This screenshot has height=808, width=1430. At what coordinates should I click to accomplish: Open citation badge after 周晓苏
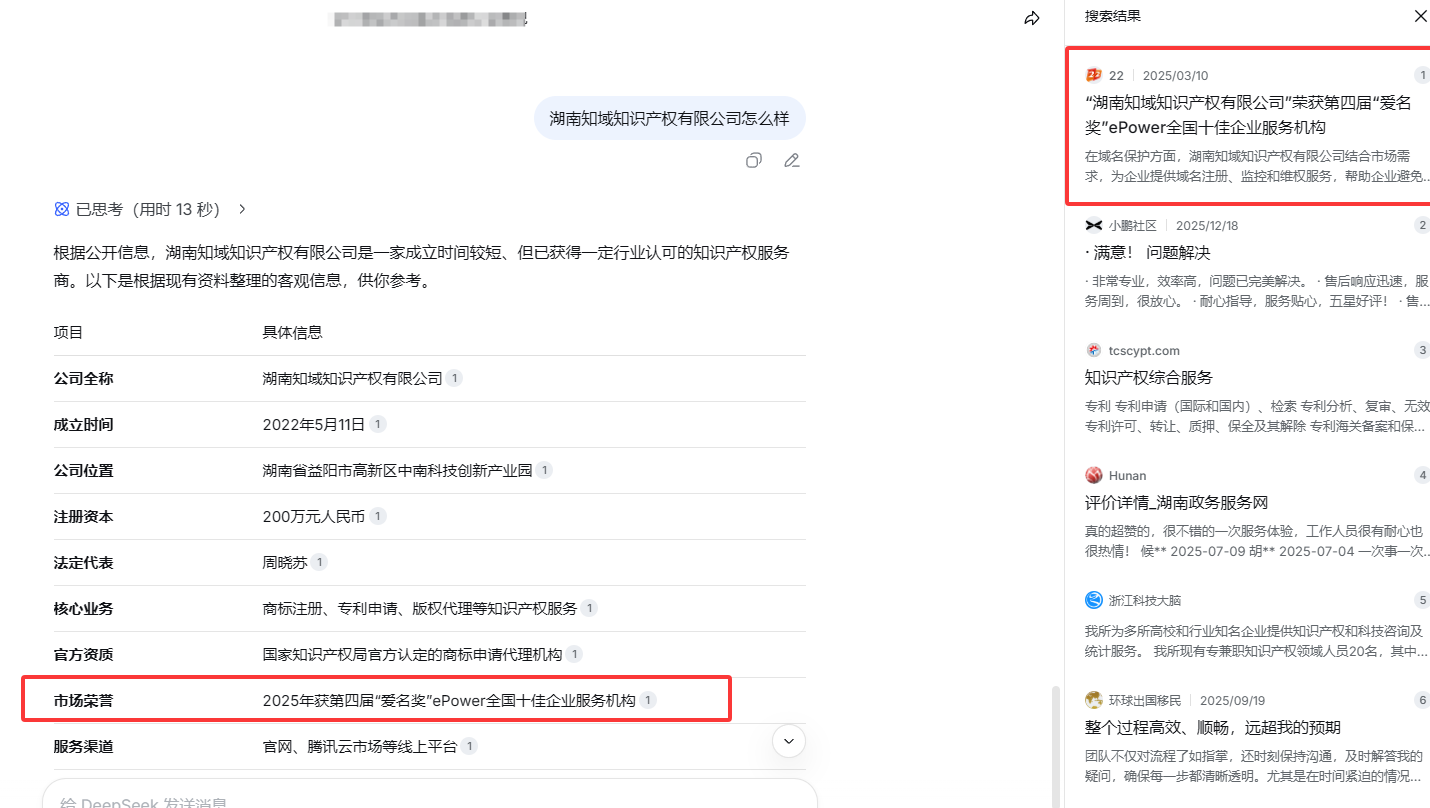coord(320,562)
